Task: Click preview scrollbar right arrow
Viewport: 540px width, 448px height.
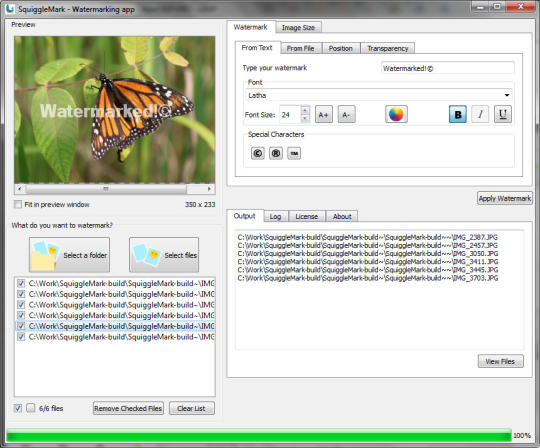Action: pyautogui.click(x=209, y=189)
